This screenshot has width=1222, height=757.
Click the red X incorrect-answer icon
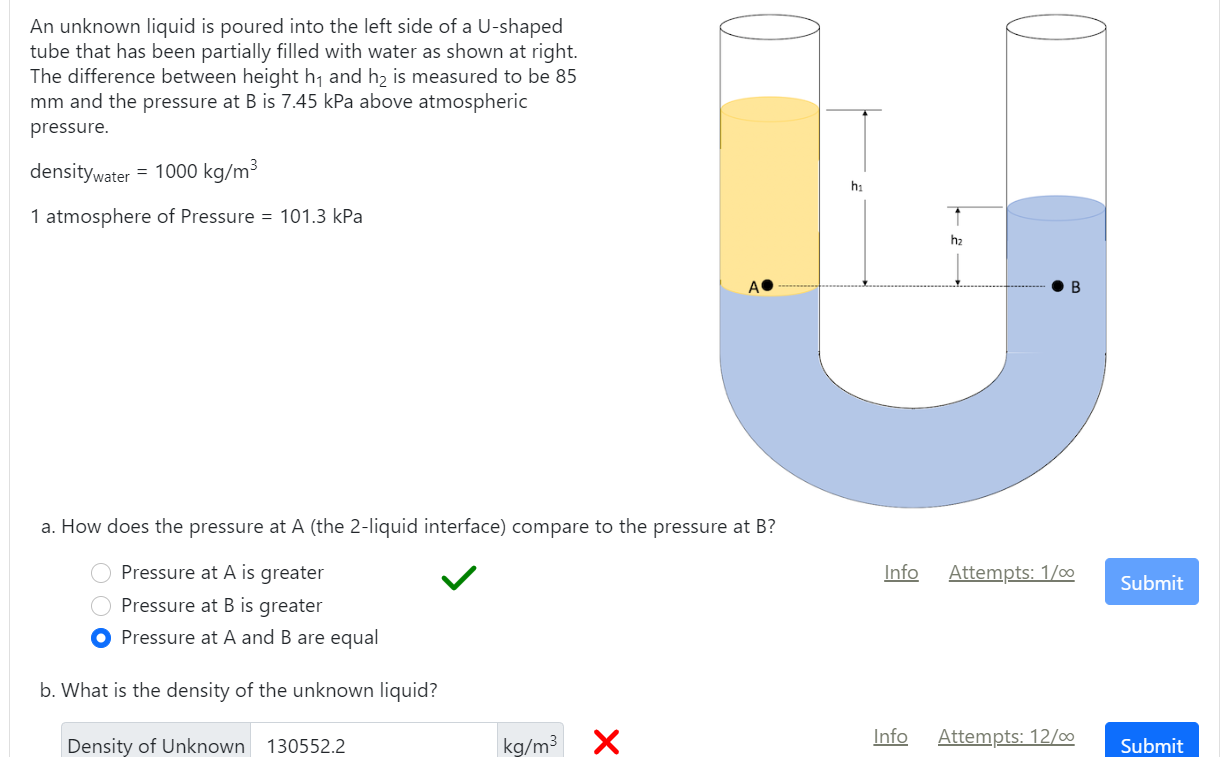point(606,742)
